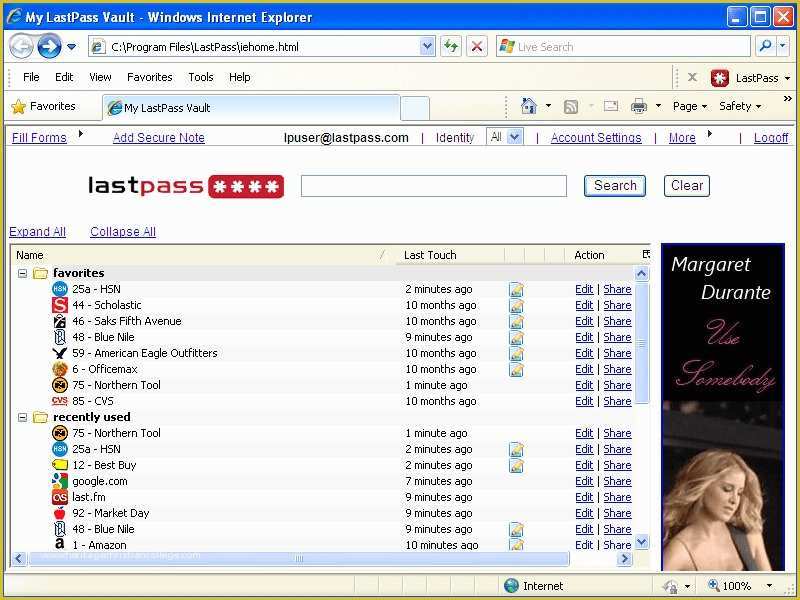Click the LastPass toolbar asterisk icon

click(x=719, y=78)
